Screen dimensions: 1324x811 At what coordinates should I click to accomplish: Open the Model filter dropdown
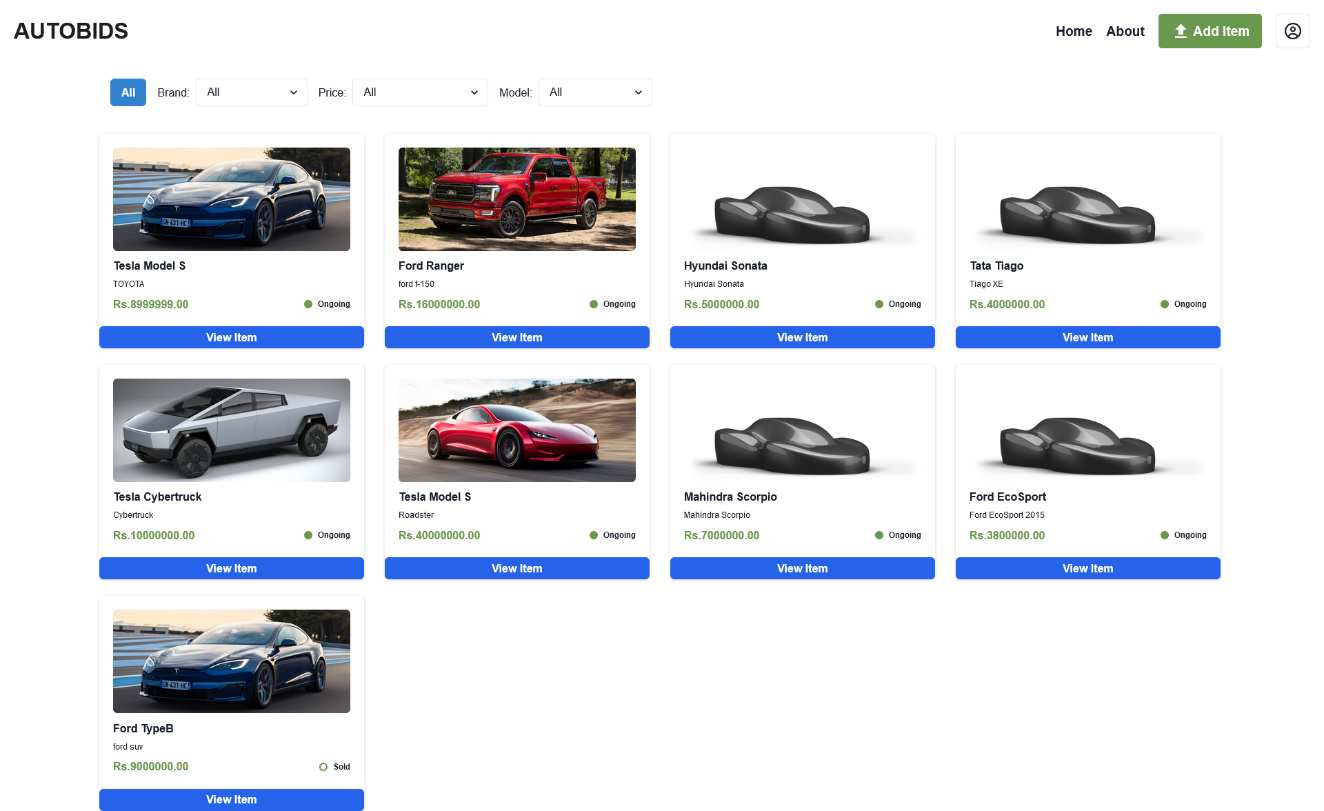tap(594, 92)
